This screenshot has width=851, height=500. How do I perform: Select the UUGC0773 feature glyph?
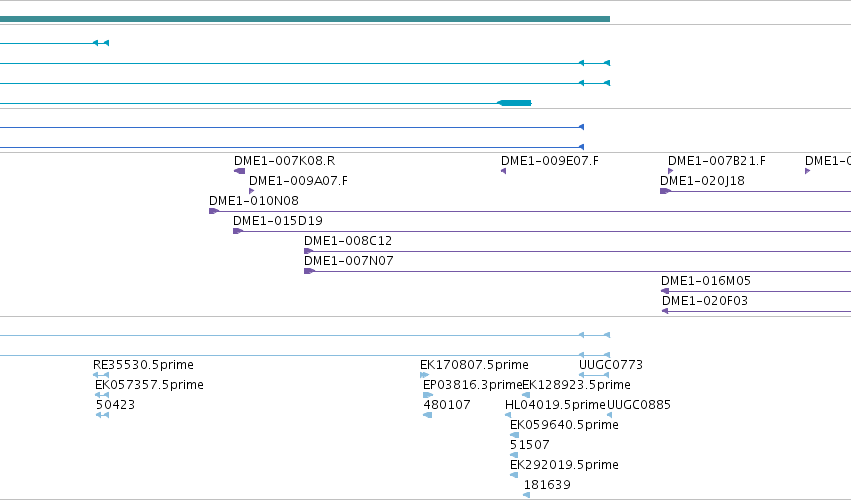pyautogui.click(x=594, y=375)
